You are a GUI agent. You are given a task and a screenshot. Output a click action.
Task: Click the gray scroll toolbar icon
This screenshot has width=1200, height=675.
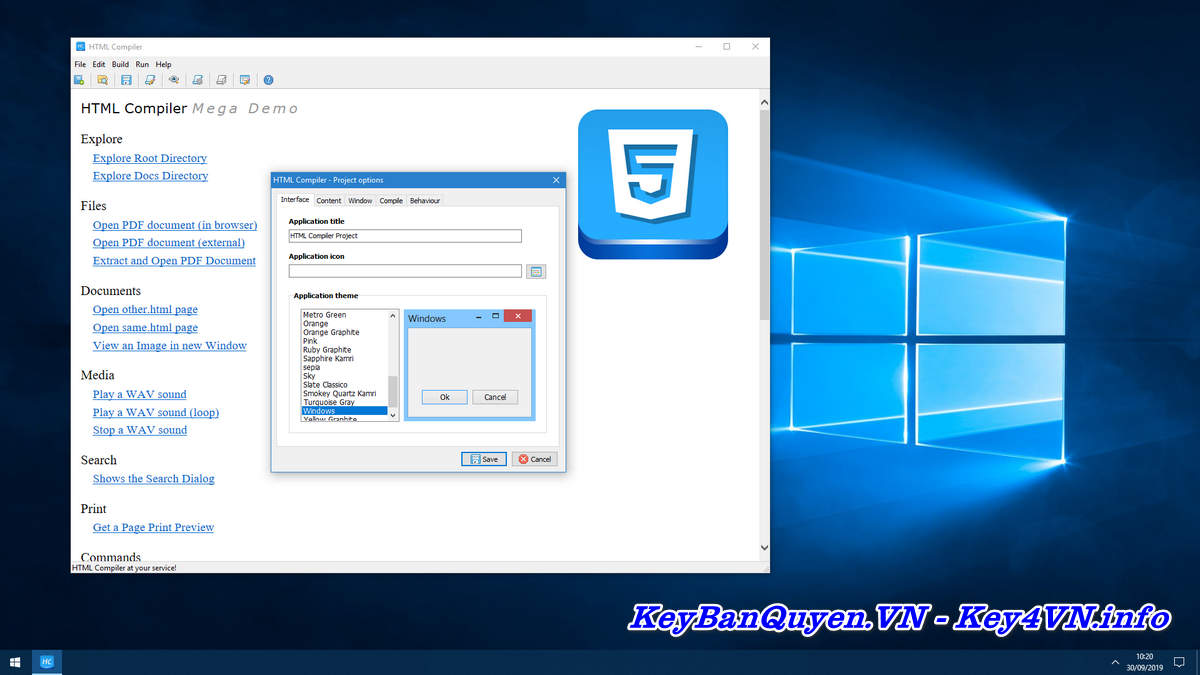point(221,80)
